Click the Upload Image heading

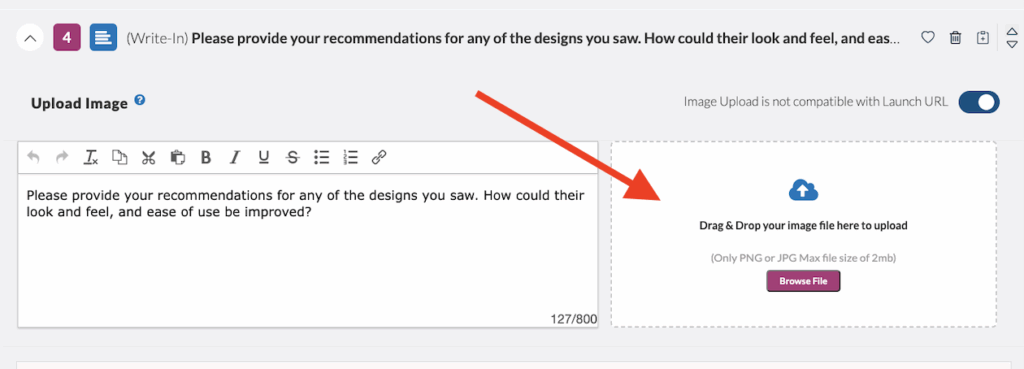pyautogui.click(x=79, y=104)
